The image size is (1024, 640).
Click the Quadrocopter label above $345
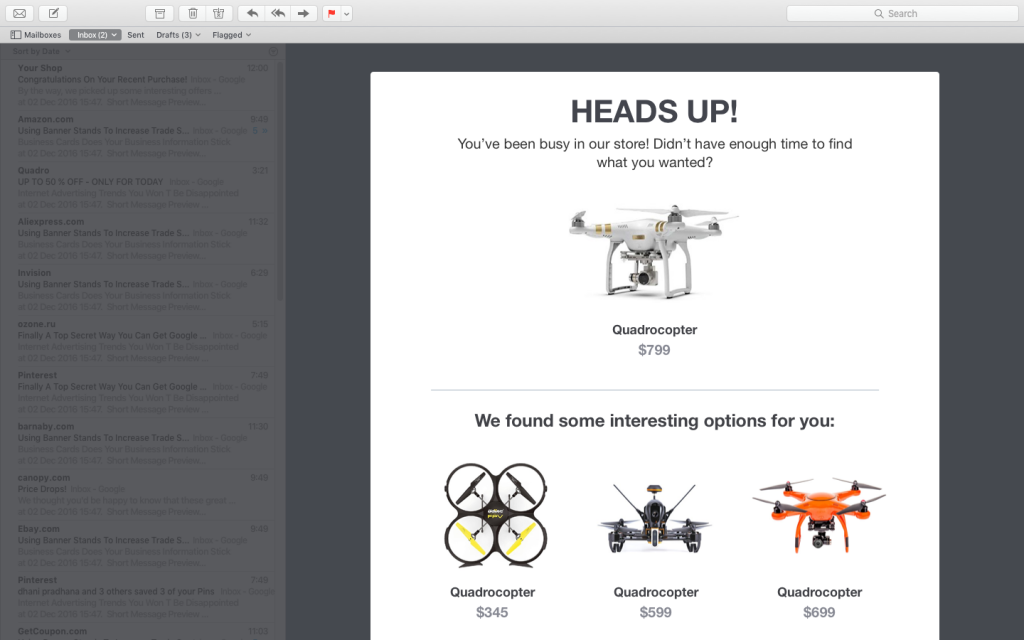492,592
